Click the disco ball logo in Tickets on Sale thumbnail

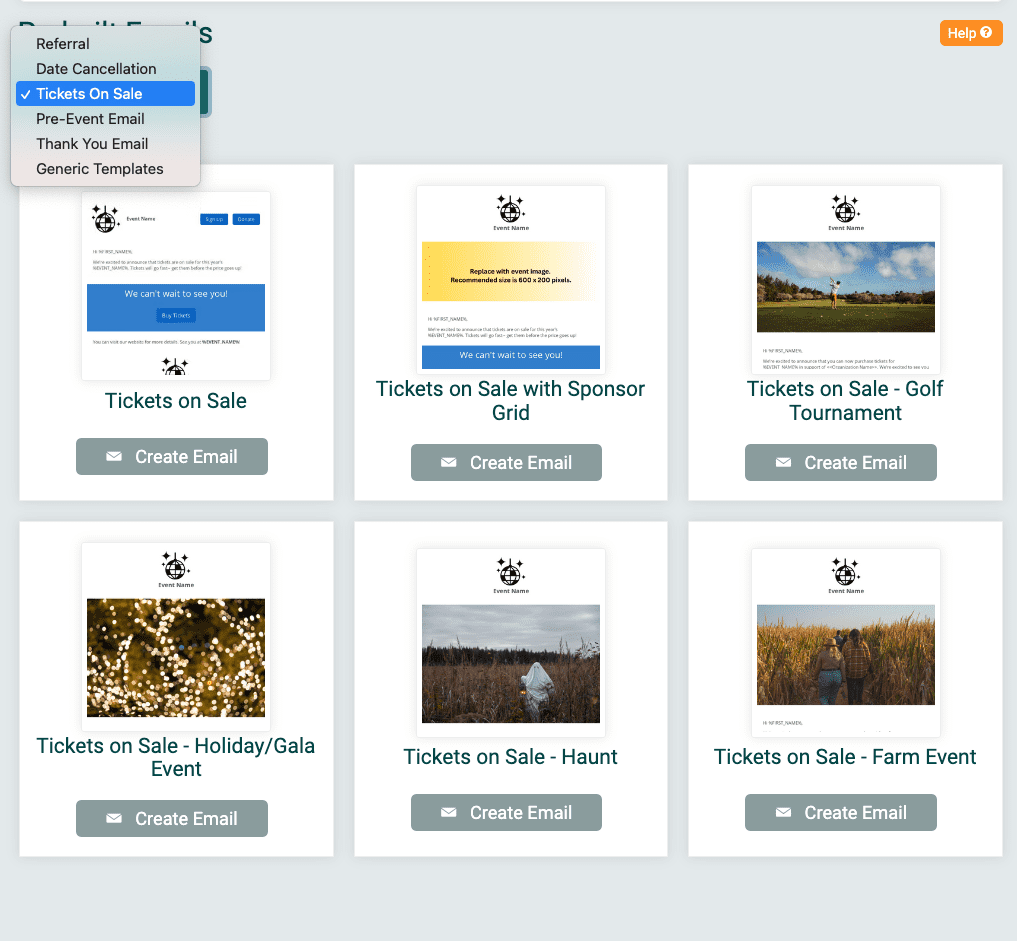click(x=106, y=218)
